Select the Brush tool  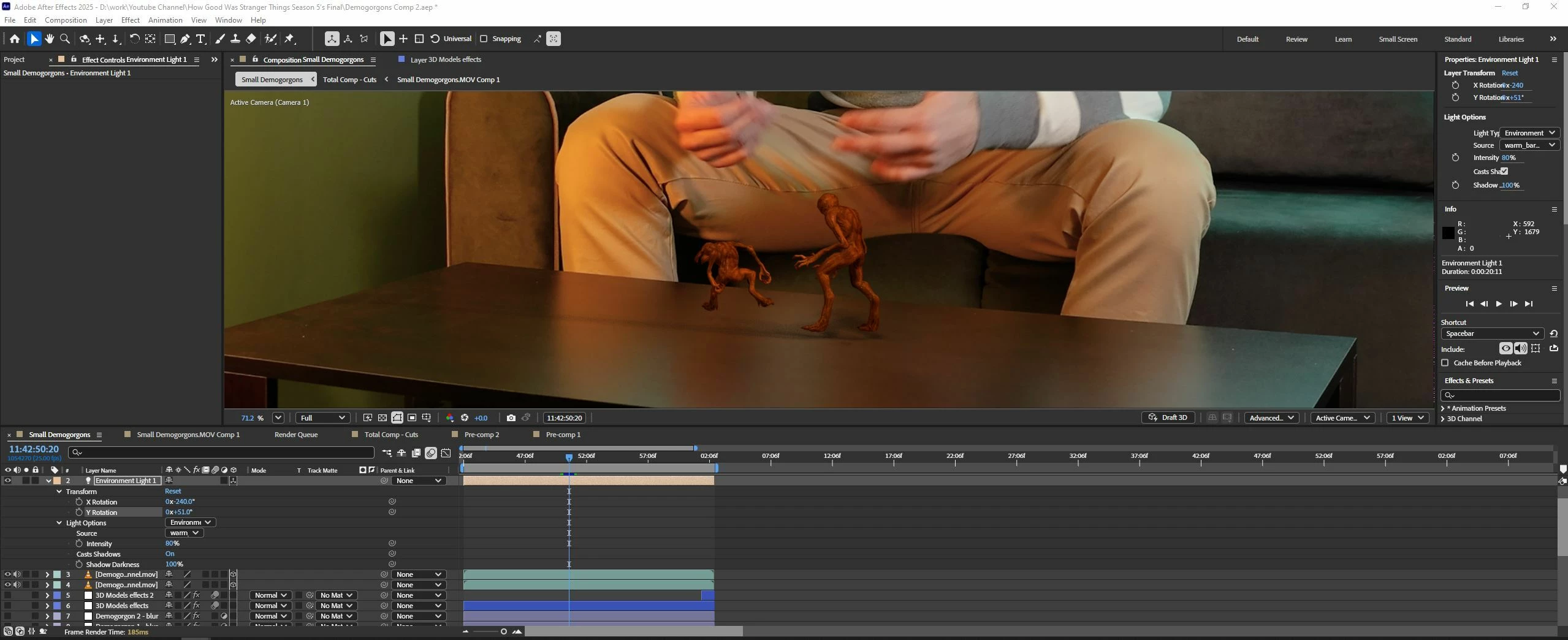220,39
